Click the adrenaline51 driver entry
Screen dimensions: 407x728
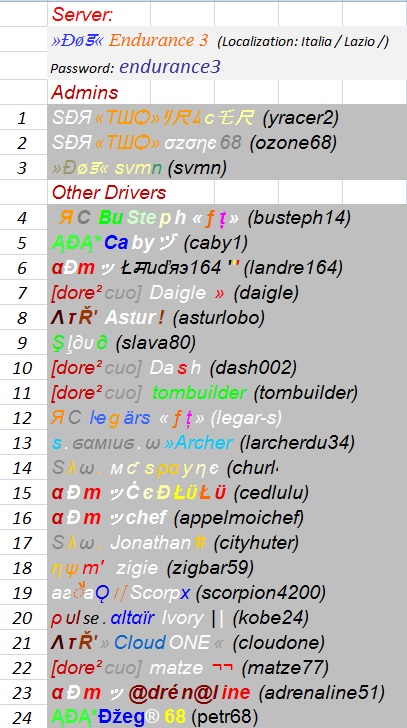point(227,693)
